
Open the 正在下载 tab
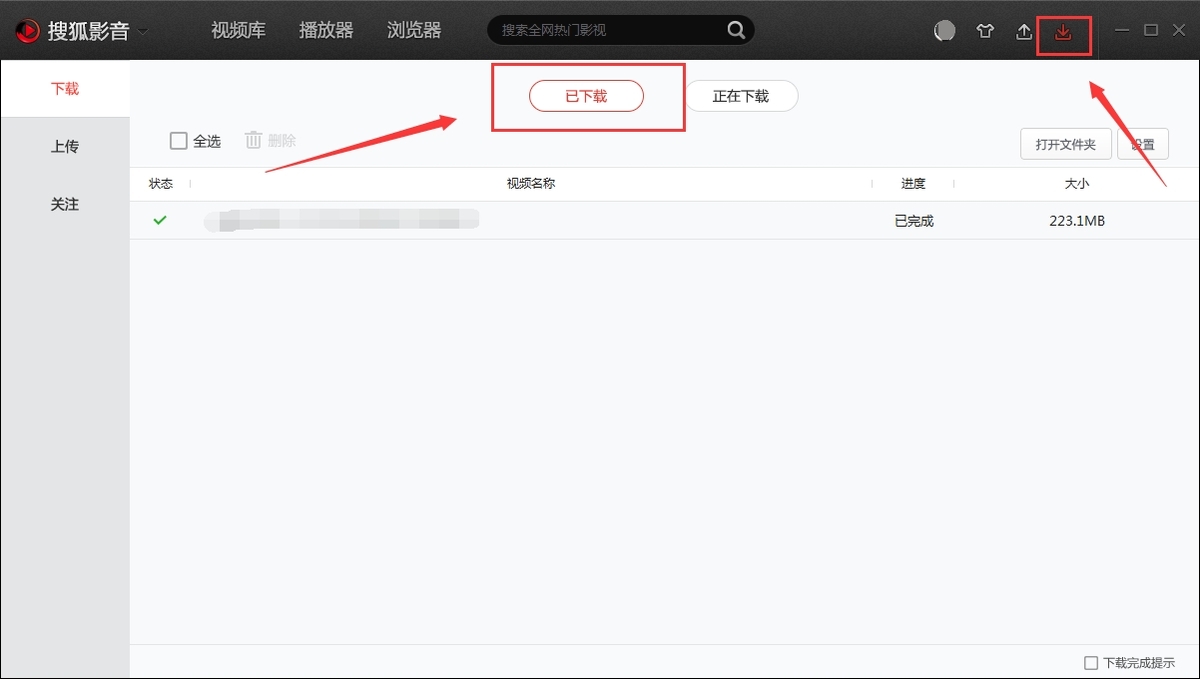coord(741,96)
